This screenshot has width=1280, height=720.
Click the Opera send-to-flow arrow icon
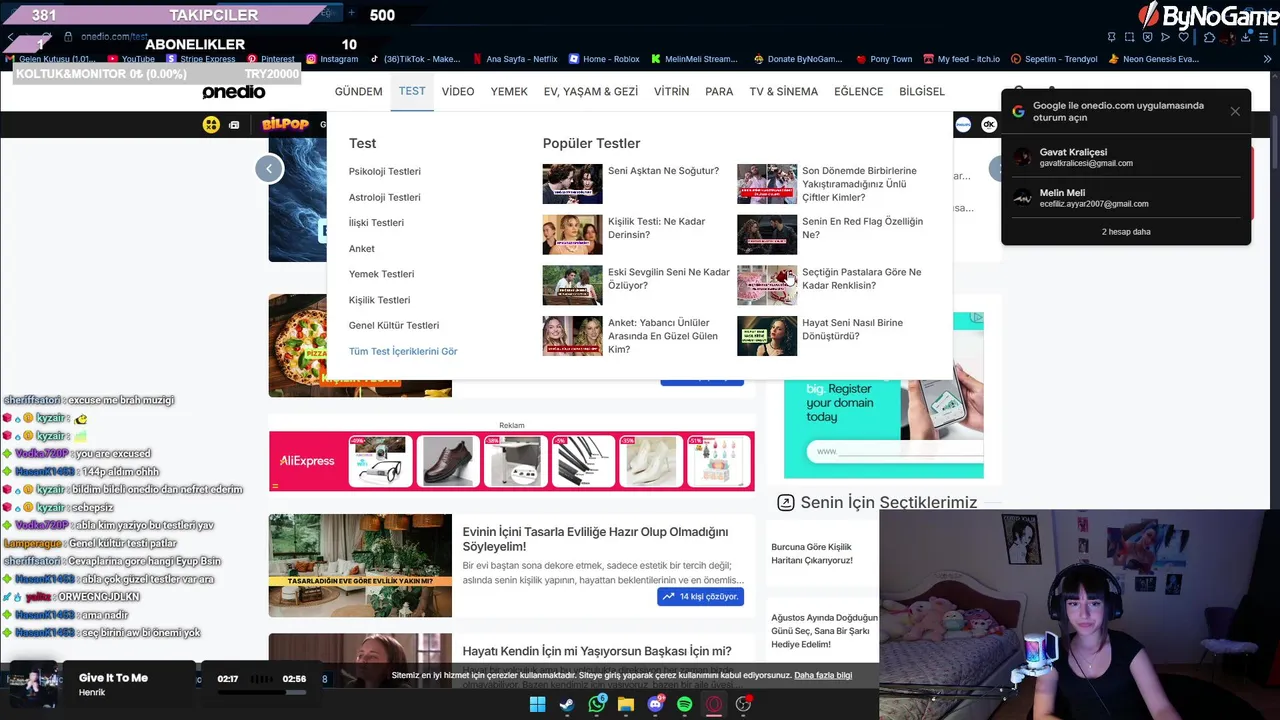pos(1166,37)
